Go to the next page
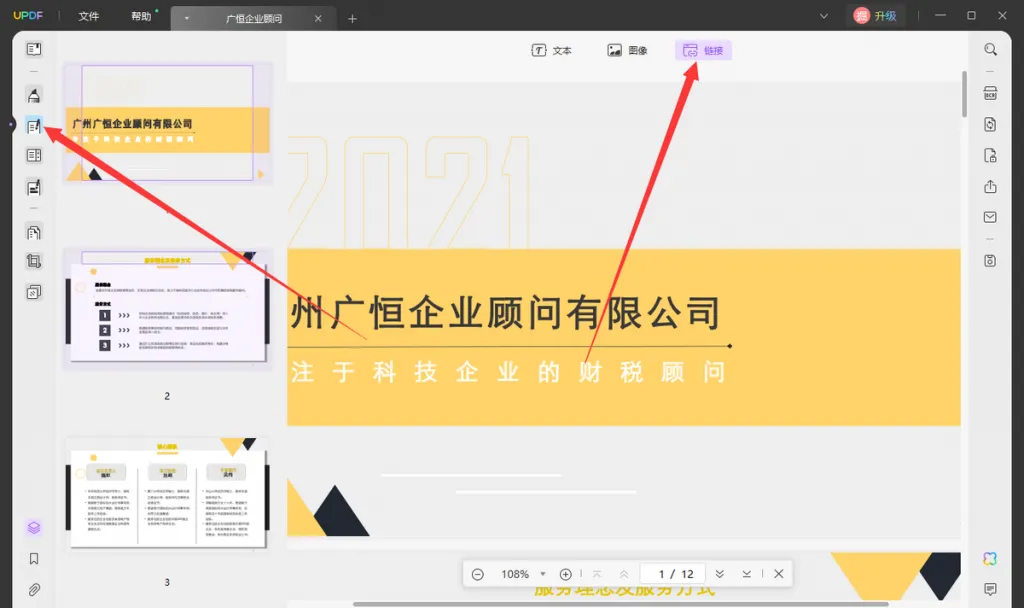 pos(720,574)
